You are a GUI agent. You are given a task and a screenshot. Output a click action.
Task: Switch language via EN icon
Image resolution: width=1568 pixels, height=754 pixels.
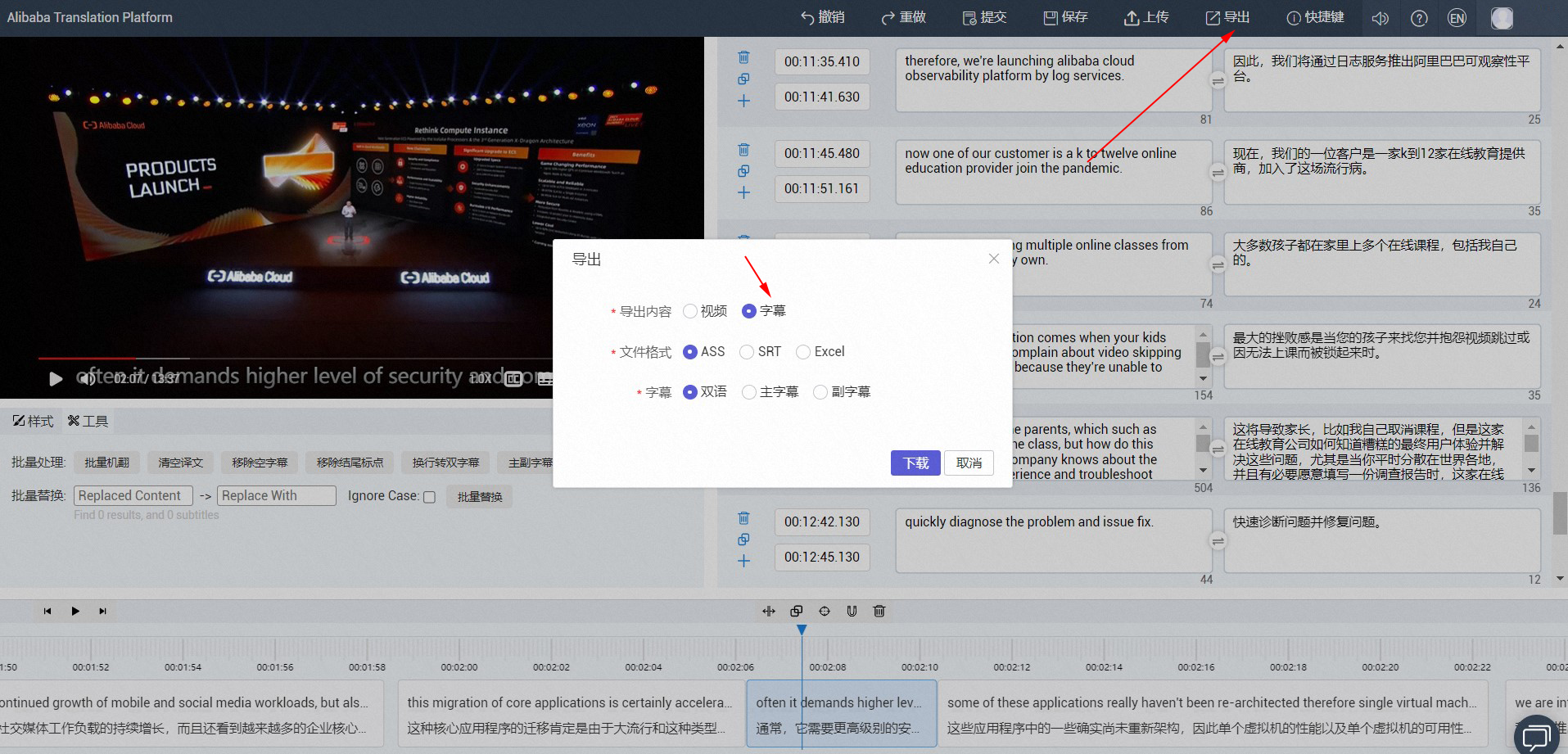[x=1457, y=18]
